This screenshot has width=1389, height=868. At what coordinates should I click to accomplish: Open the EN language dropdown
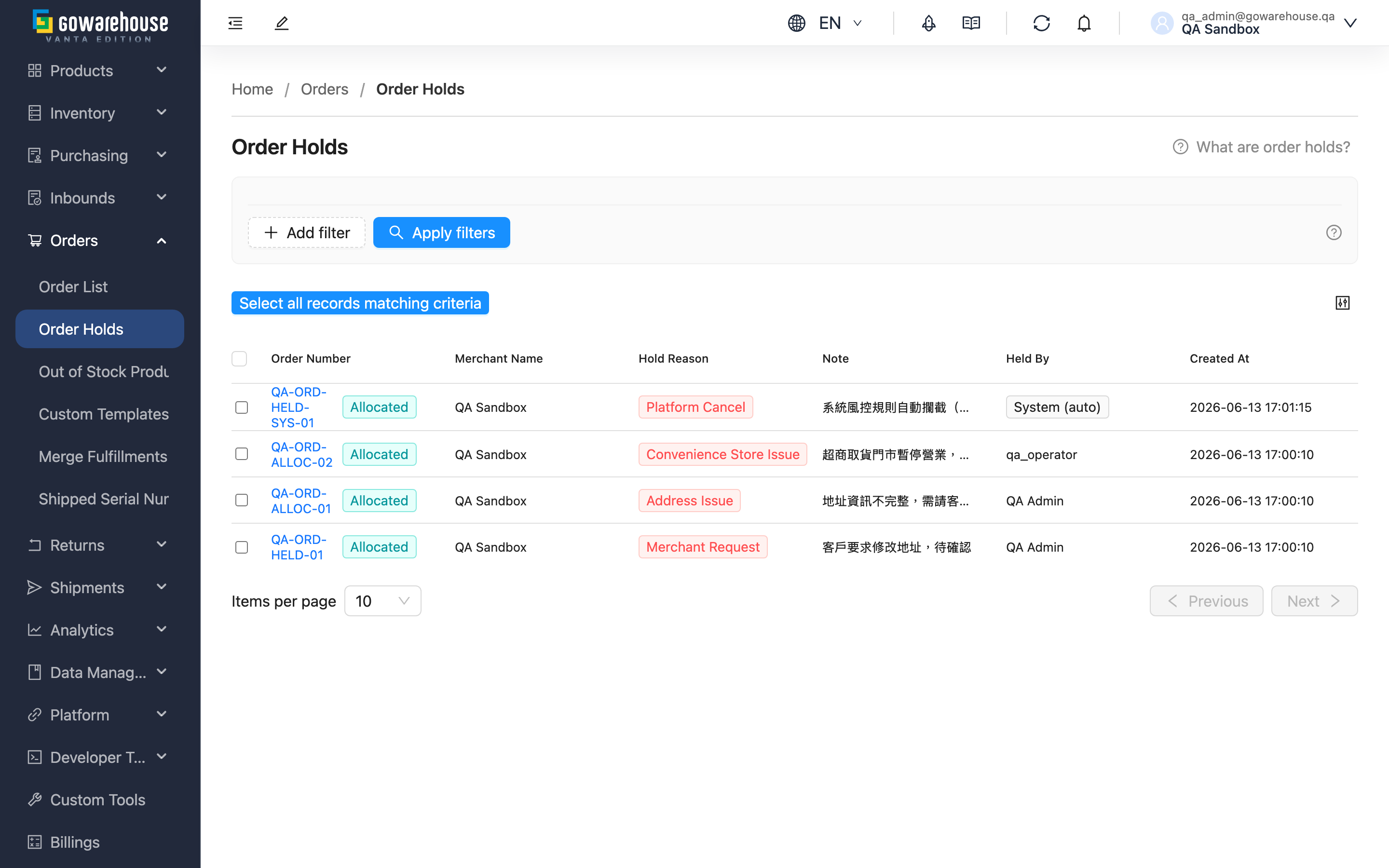coord(840,23)
